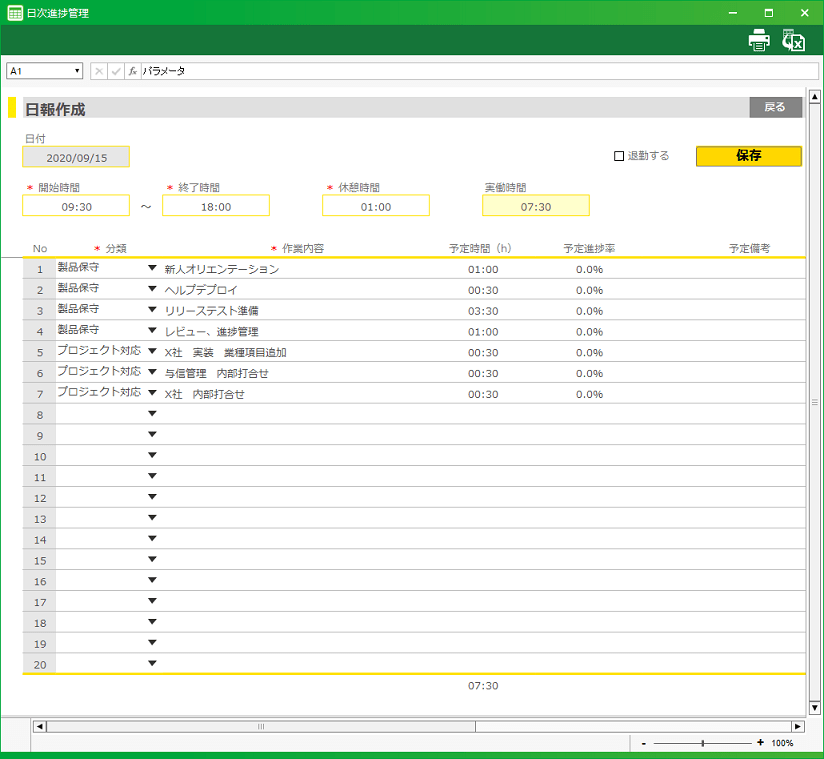Click the zoom slider handle

pyautogui.click(x=703, y=743)
